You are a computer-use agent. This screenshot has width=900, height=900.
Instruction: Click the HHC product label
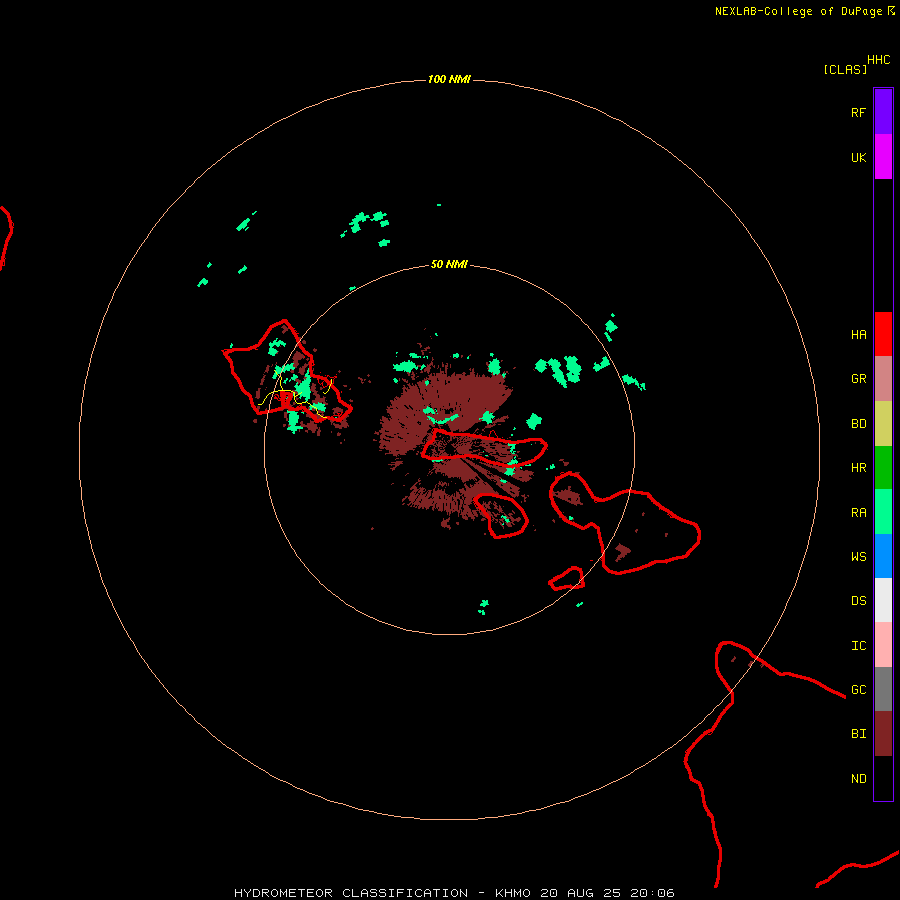click(x=879, y=60)
